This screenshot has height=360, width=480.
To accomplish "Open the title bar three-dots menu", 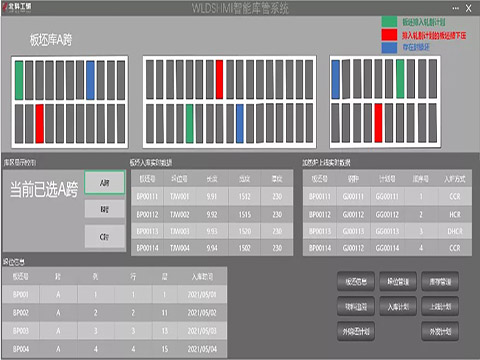I will click(456, 8).
